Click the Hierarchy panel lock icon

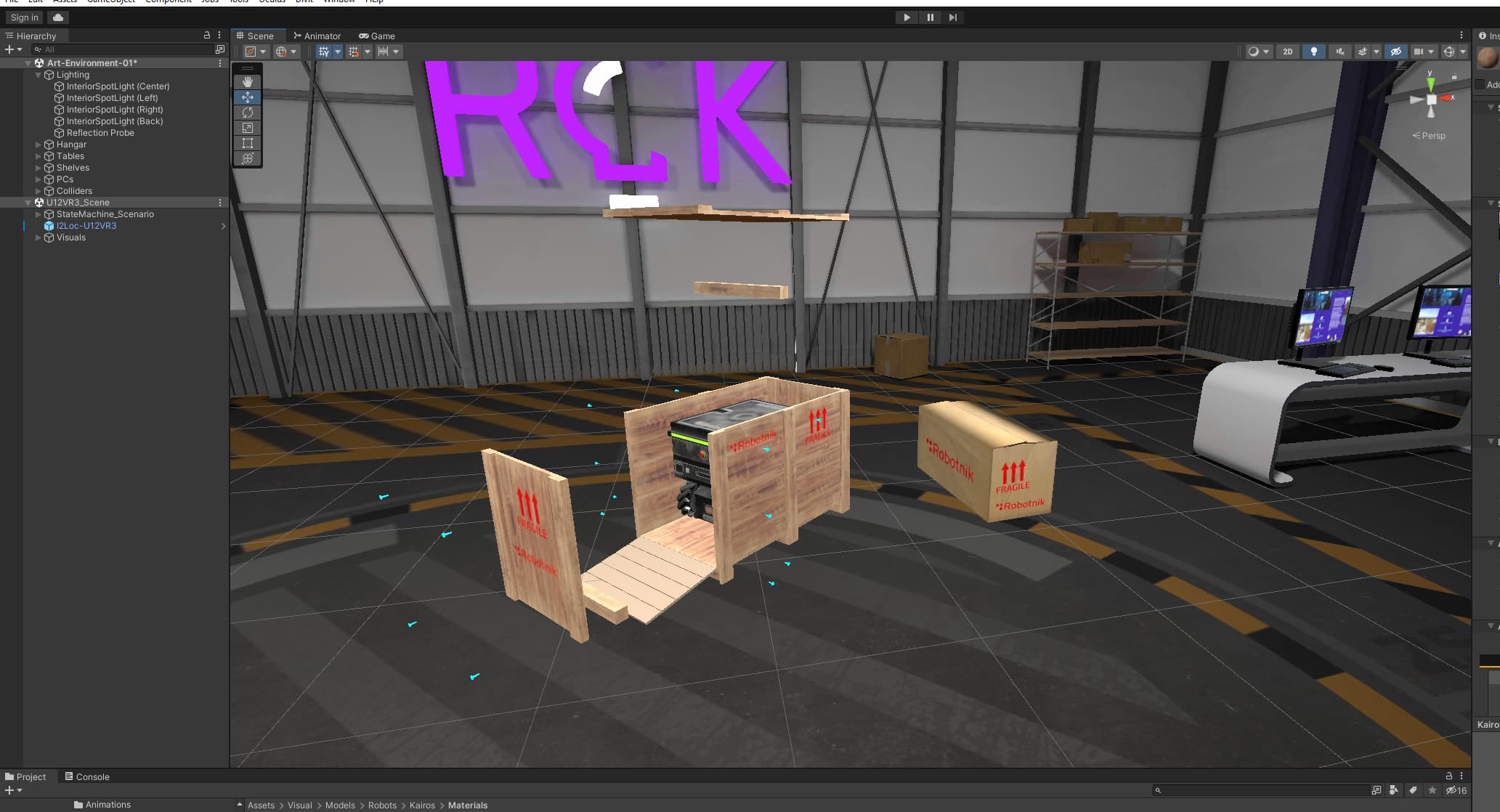tap(207, 35)
